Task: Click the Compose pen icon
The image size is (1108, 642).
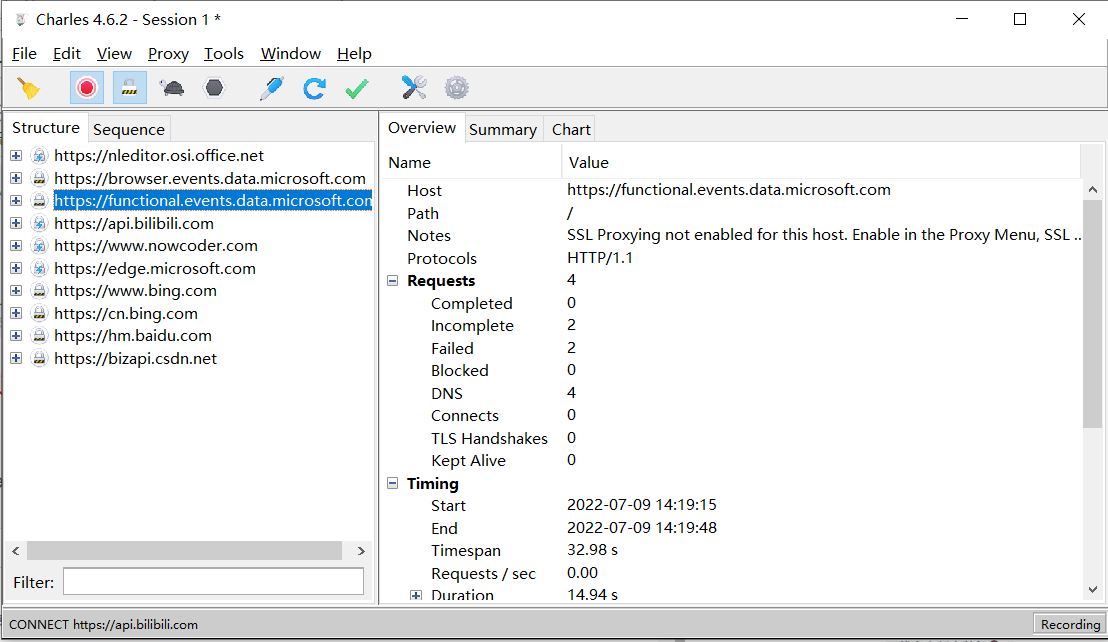Action: pos(272,88)
